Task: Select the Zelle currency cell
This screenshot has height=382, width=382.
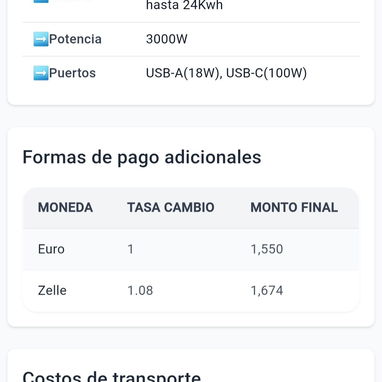Action: click(x=52, y=291)
